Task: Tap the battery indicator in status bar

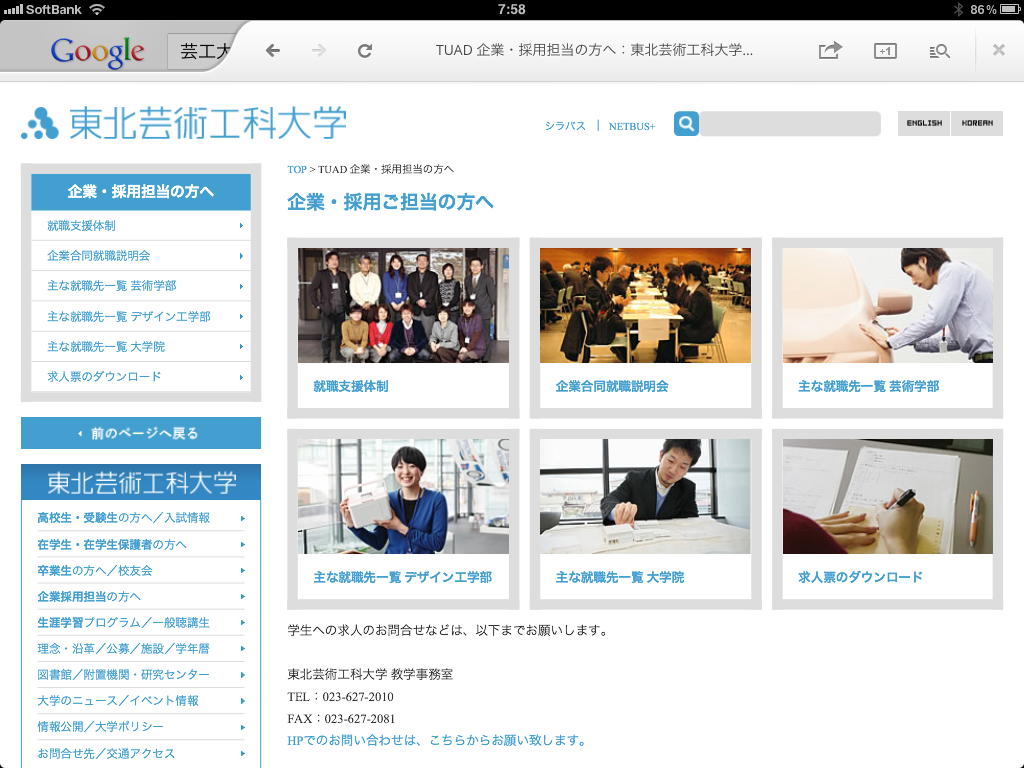Action: point(1010,9)
